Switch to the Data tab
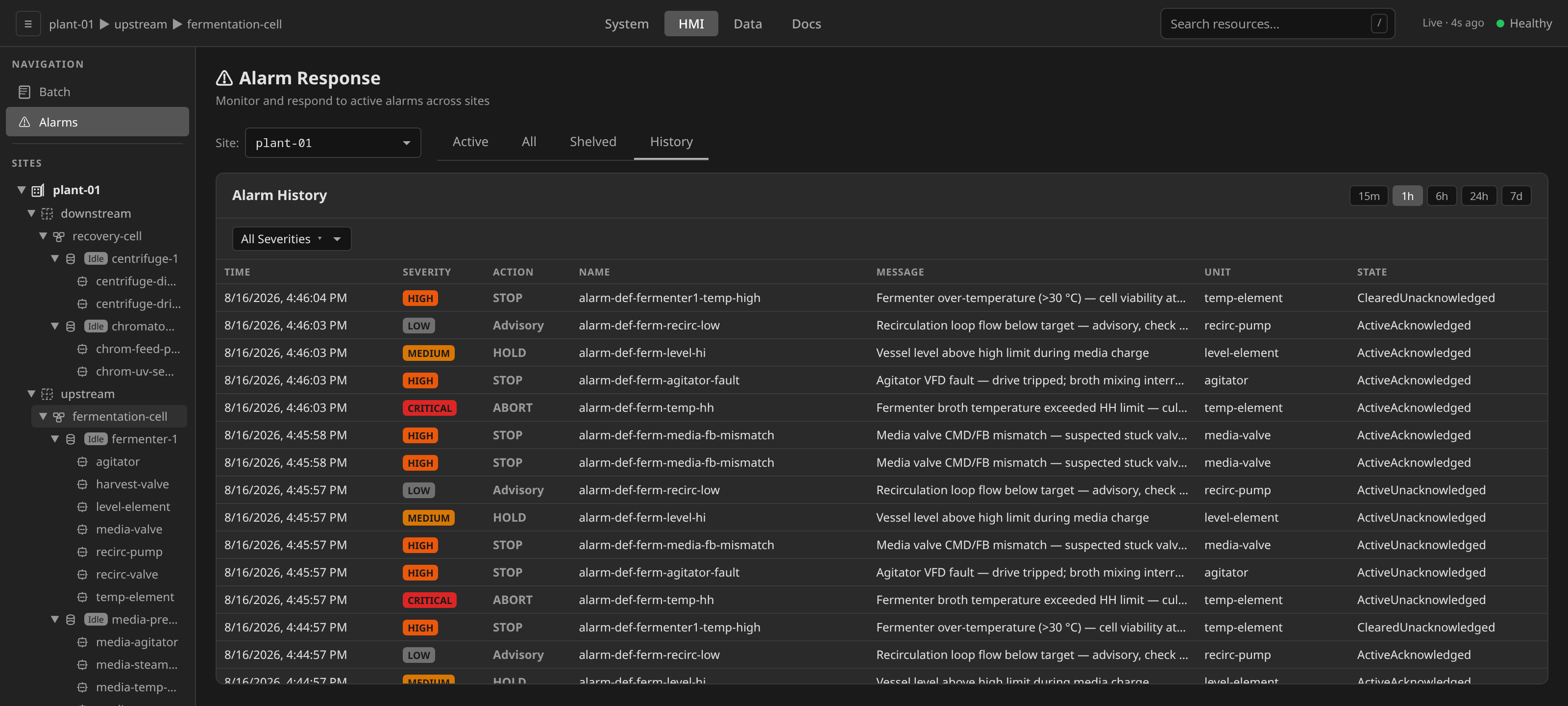This screenshot has width=1568, height=706. (747, 24)
